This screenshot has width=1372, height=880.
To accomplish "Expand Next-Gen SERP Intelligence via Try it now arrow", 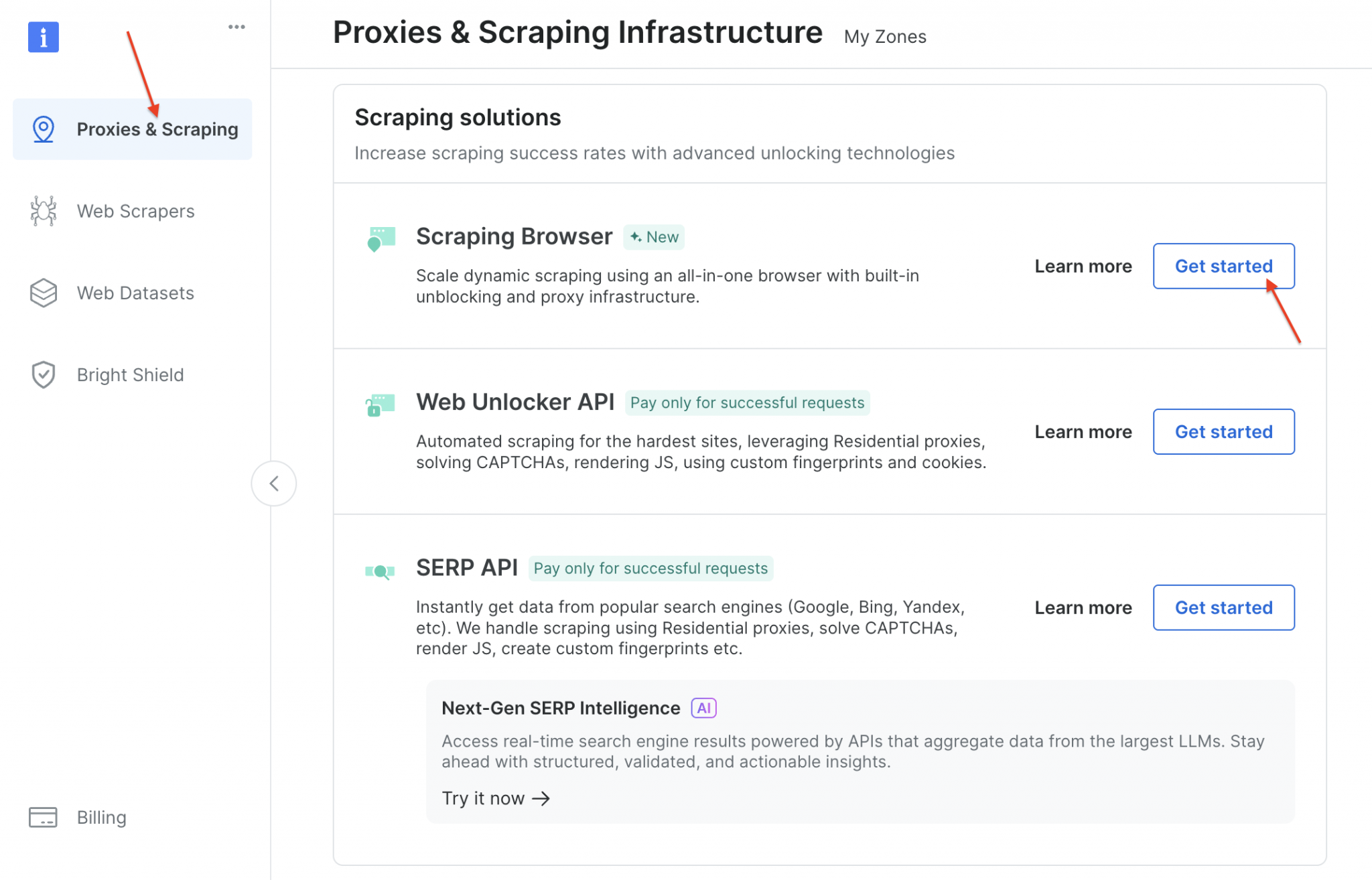I will pyautogui.click(x=496, y=798).
